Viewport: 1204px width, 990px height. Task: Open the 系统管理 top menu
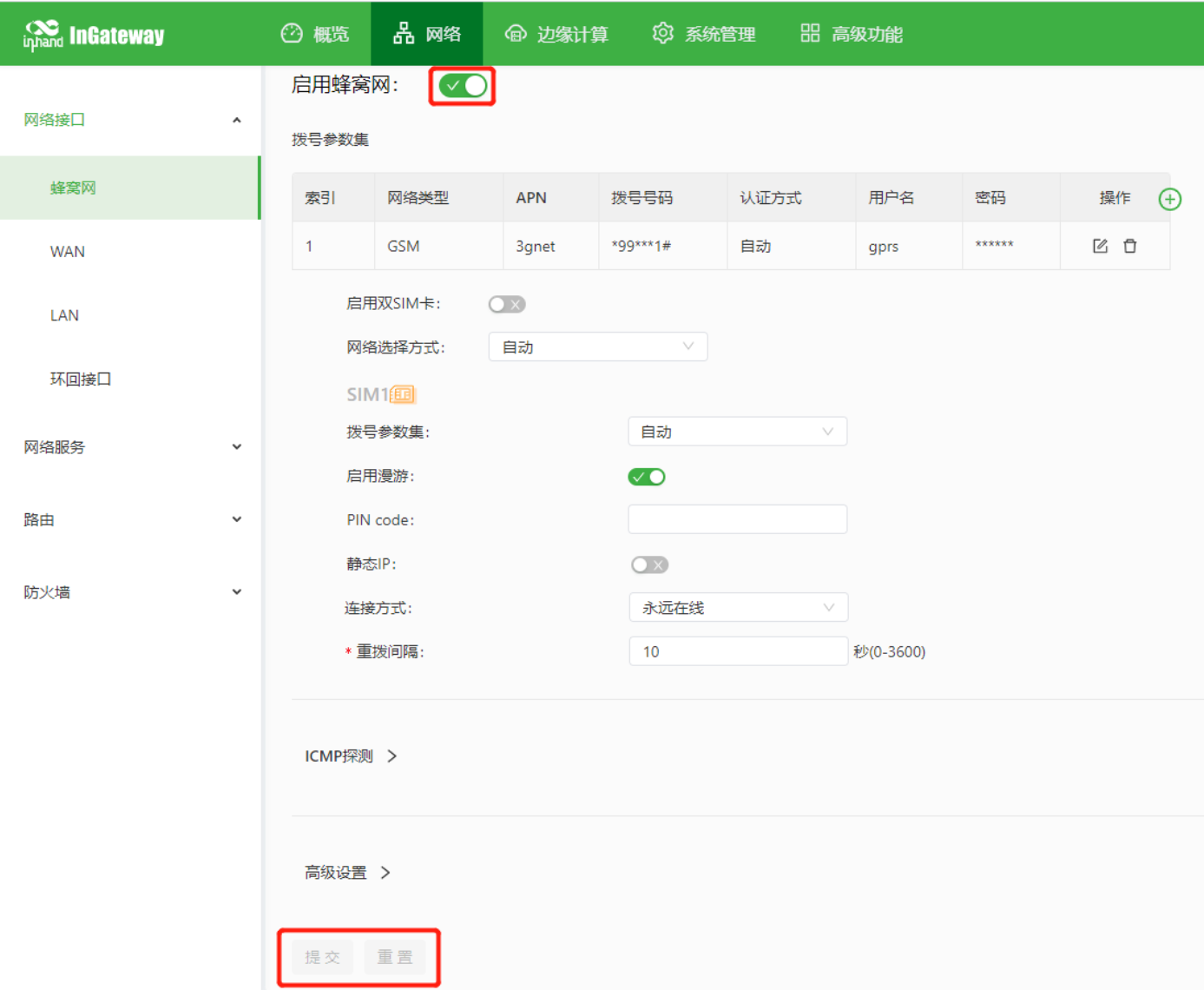coord(704,34)
